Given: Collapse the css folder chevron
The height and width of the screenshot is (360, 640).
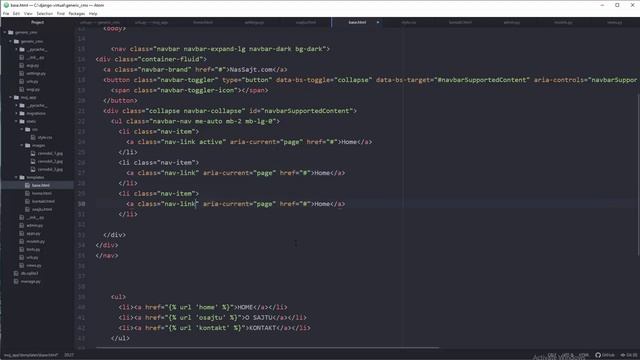Looking at the screenshot, I should pos(22,129).
